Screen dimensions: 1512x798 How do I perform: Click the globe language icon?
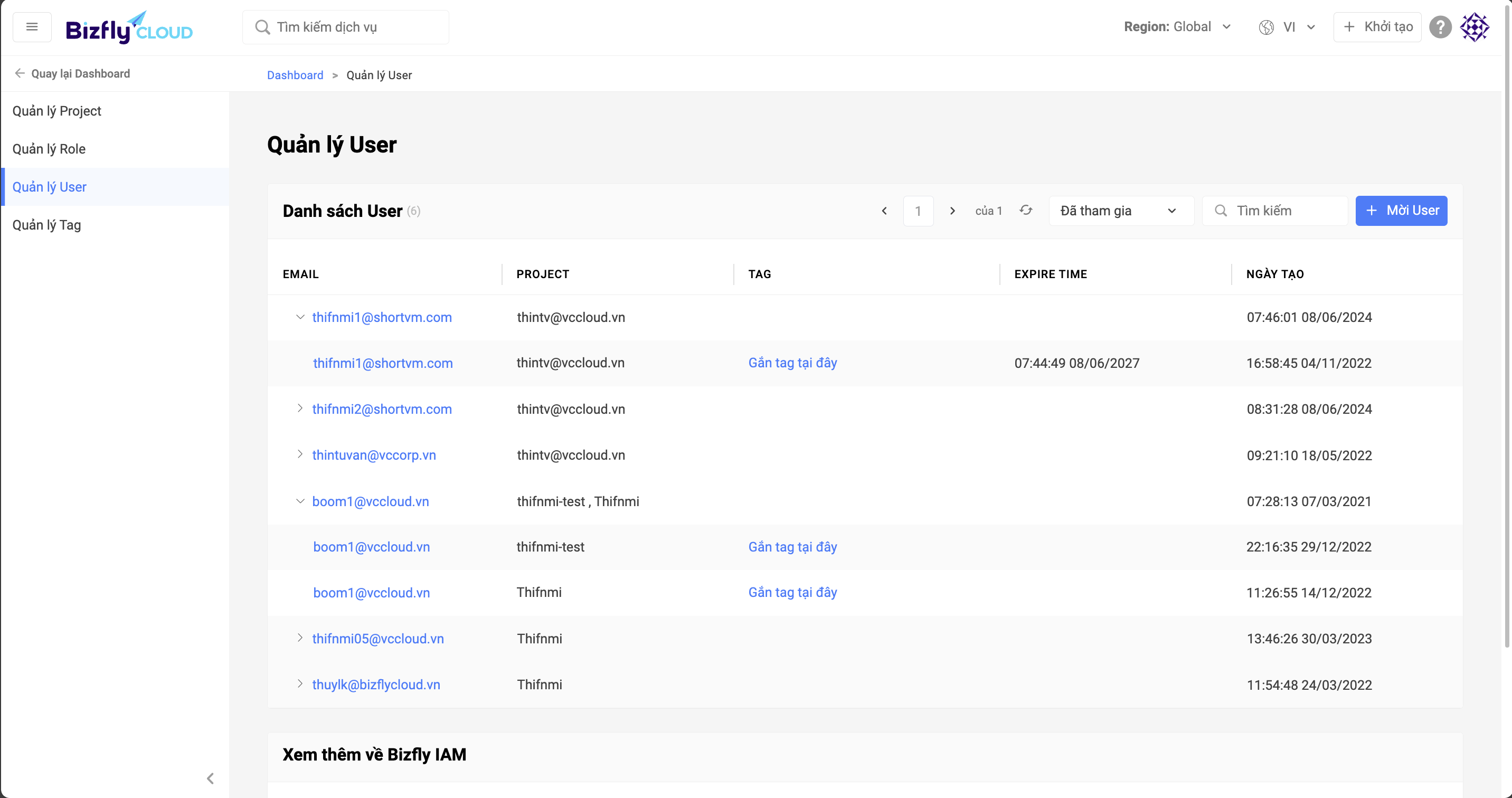pos(1266,27)
